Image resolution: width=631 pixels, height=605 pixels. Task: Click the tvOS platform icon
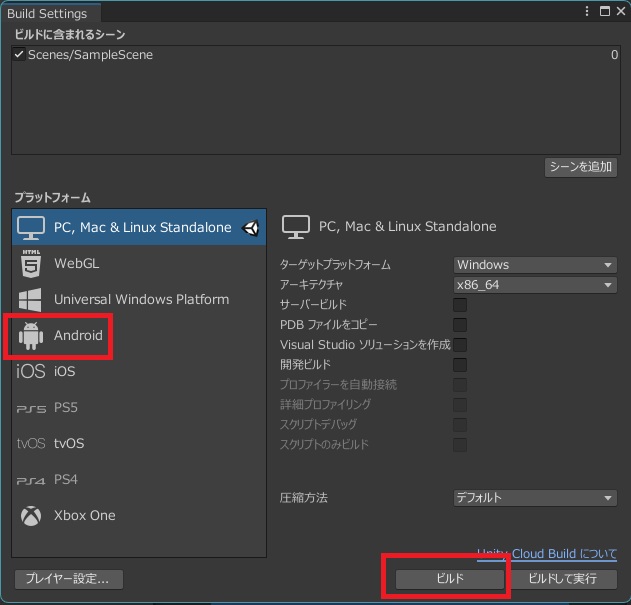[x=31, y=443]
